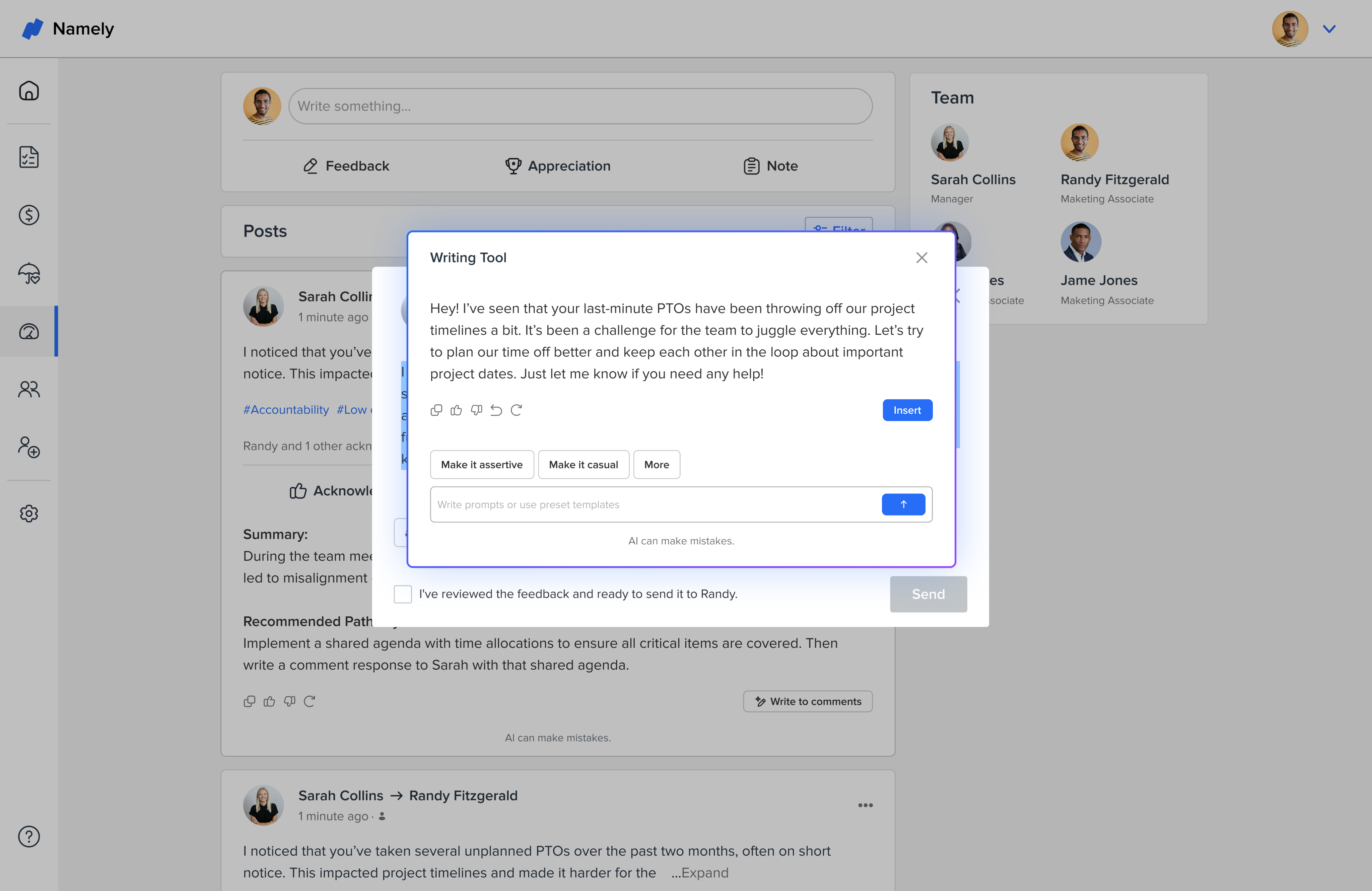Undo the last Writing Tool revision
Viewport: 1372px width, 891px height.
click(x=496, y=410)
